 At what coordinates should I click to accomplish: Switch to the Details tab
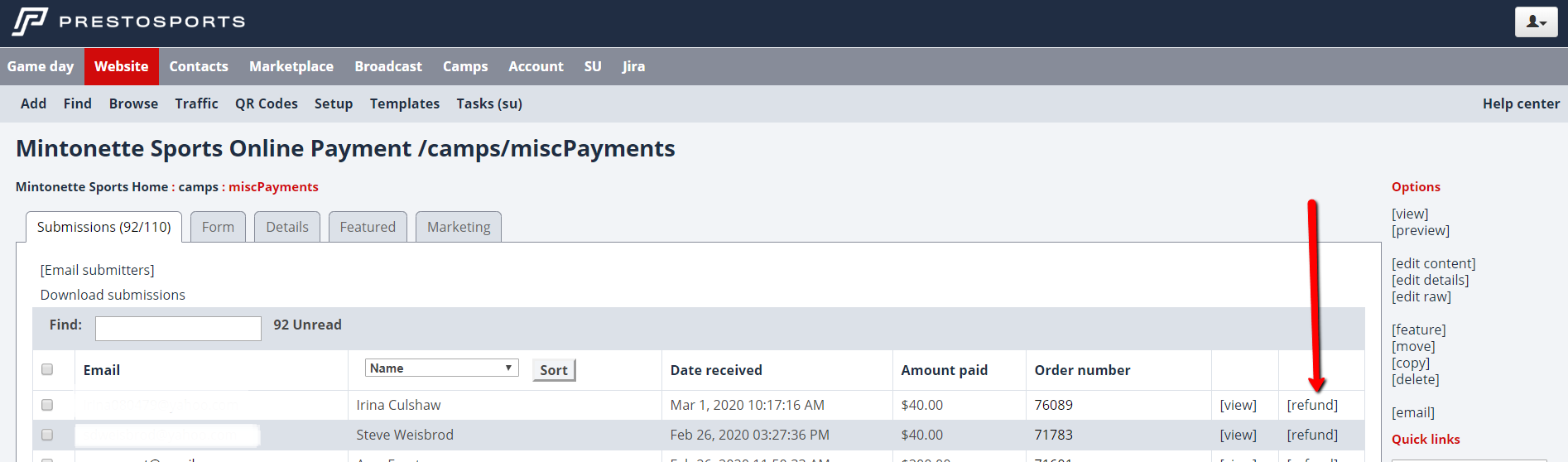[x=287, y=227]
